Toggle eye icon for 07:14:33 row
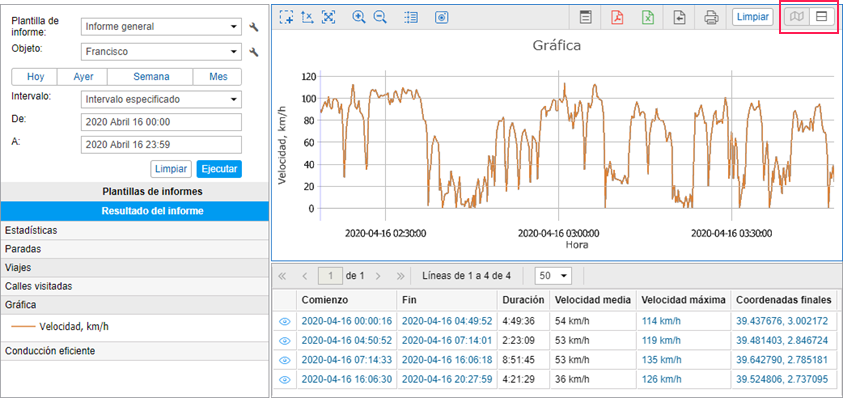Screen dimensions: 843x398 (x=285, y=360)
